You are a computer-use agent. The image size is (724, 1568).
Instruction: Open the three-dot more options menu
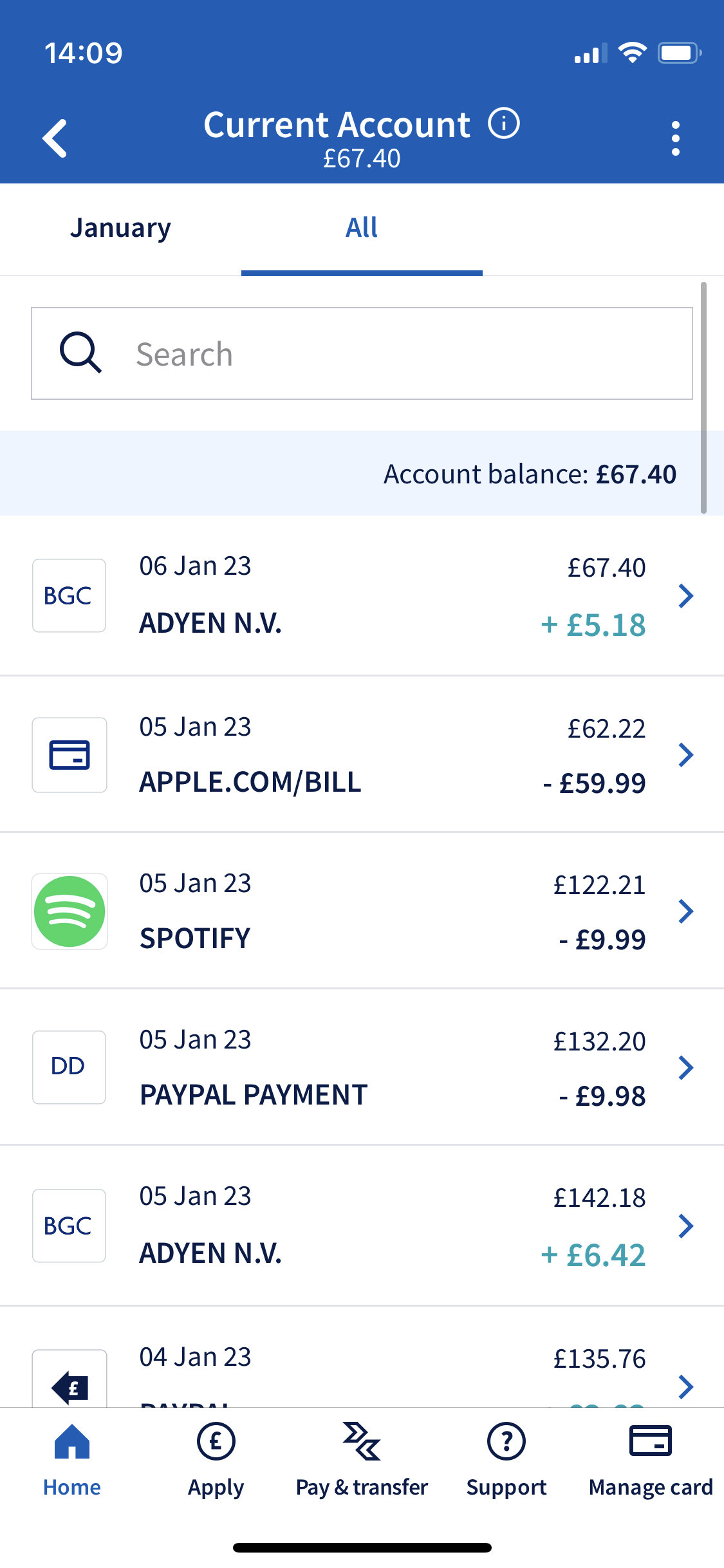pyautogui.click(x=675, y=138)
